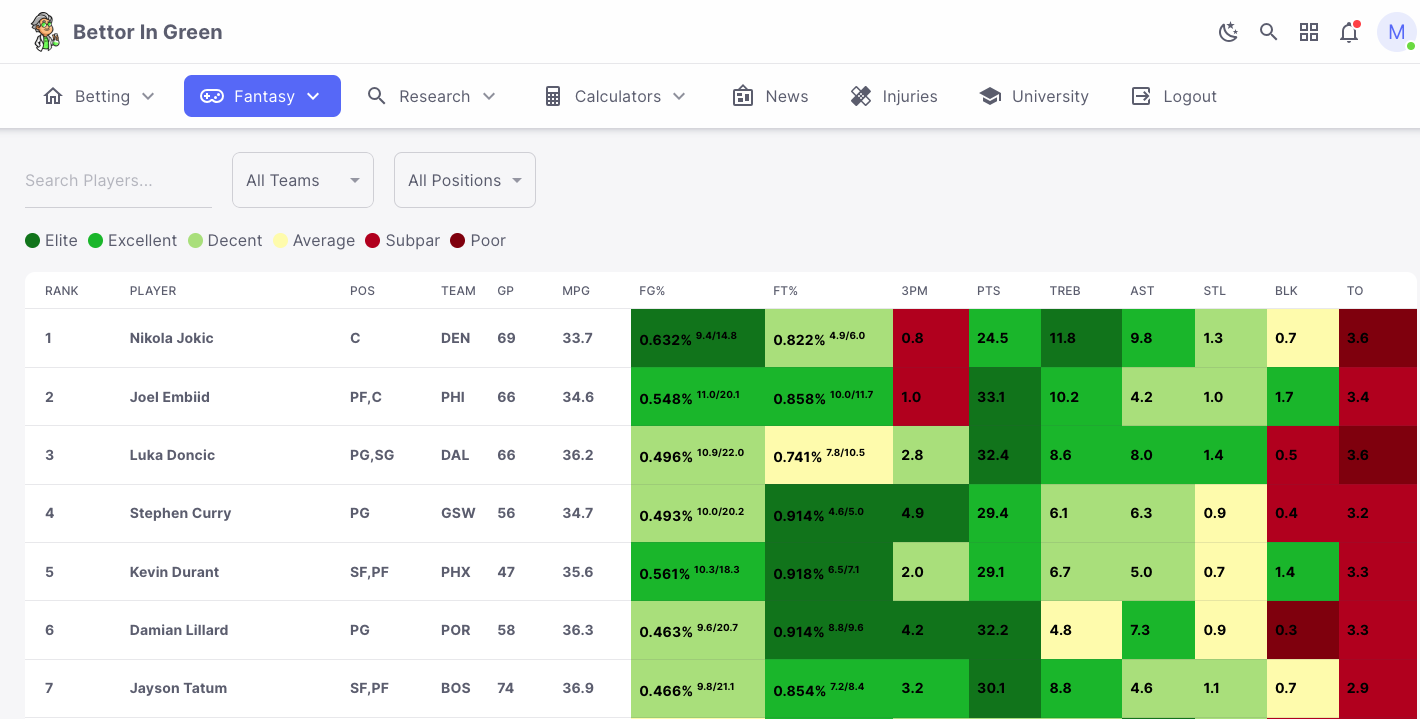Sort by PLAYER column header
The width and height of the screenshot is (1420, 719).
point(153,291)
